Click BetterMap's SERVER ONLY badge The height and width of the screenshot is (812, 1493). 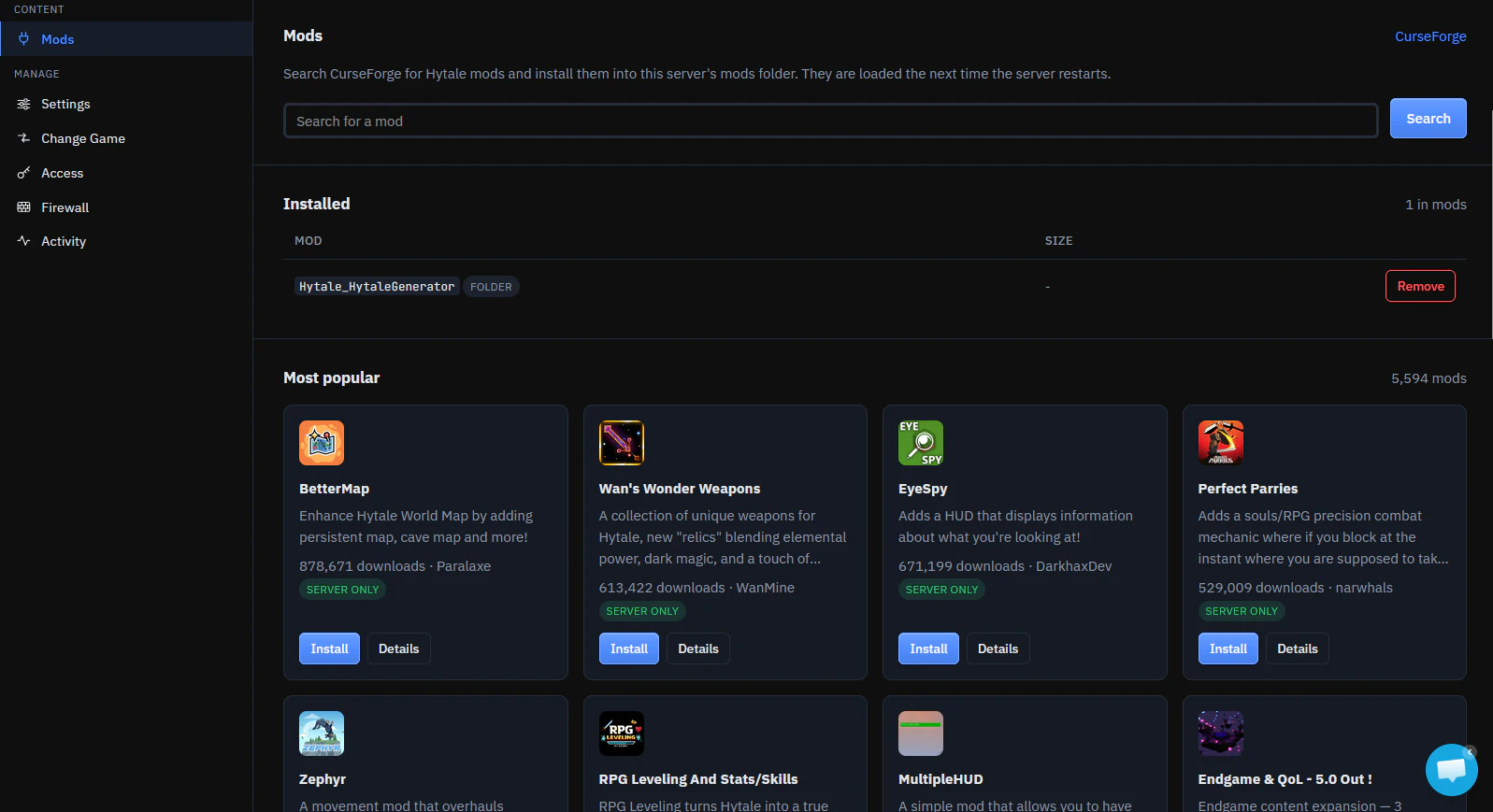pos(343,590)
